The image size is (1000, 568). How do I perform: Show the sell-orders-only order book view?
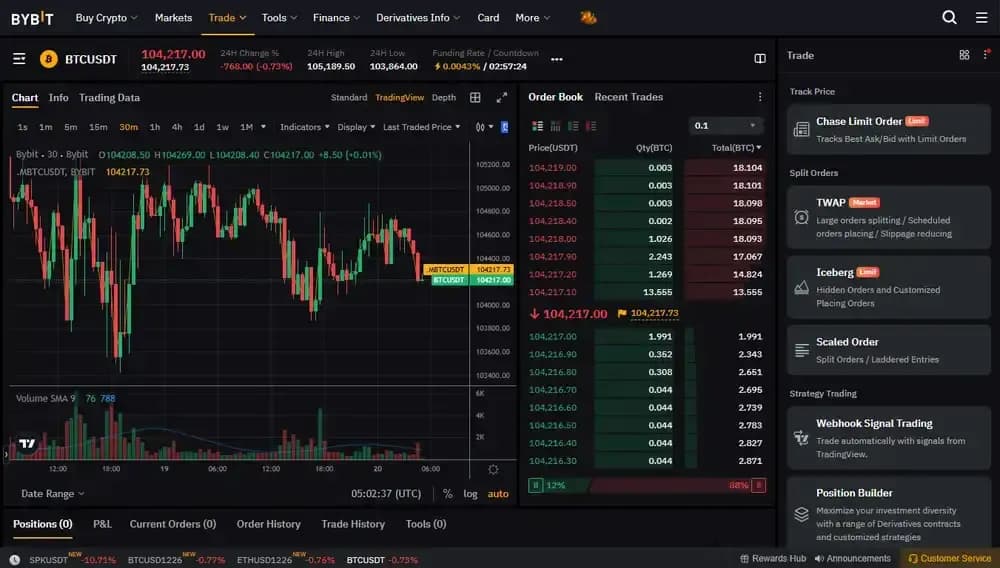click(591, 126)
